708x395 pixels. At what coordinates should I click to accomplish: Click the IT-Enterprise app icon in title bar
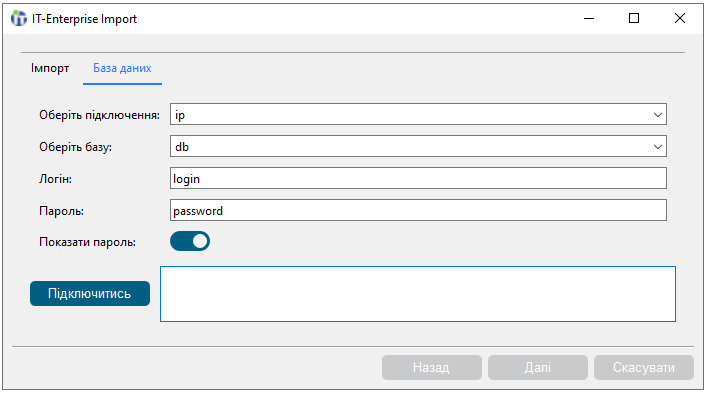19,19
